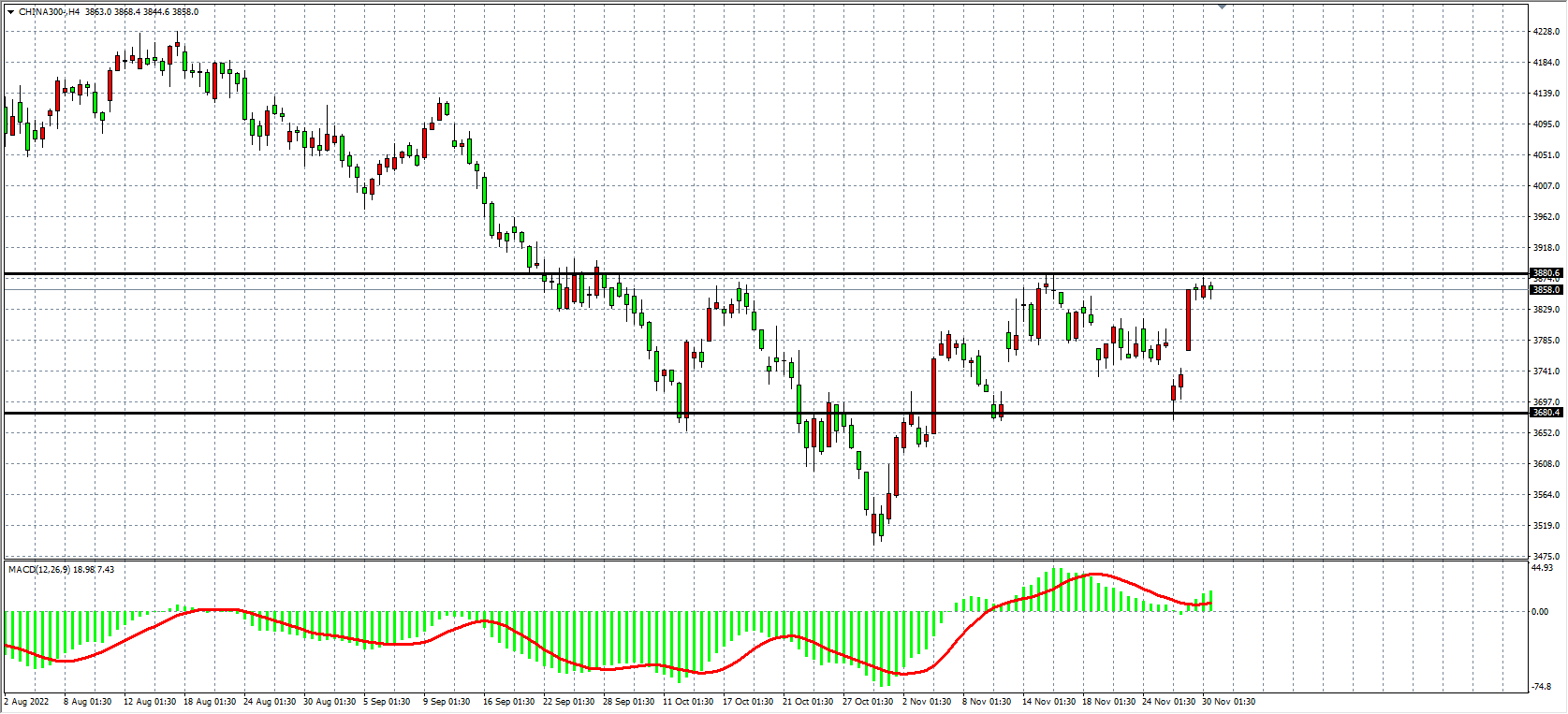Screen dimensions: 1568x714
Task: Click the 3785.0 price scale label
Action: click(x=1546, y=341)
